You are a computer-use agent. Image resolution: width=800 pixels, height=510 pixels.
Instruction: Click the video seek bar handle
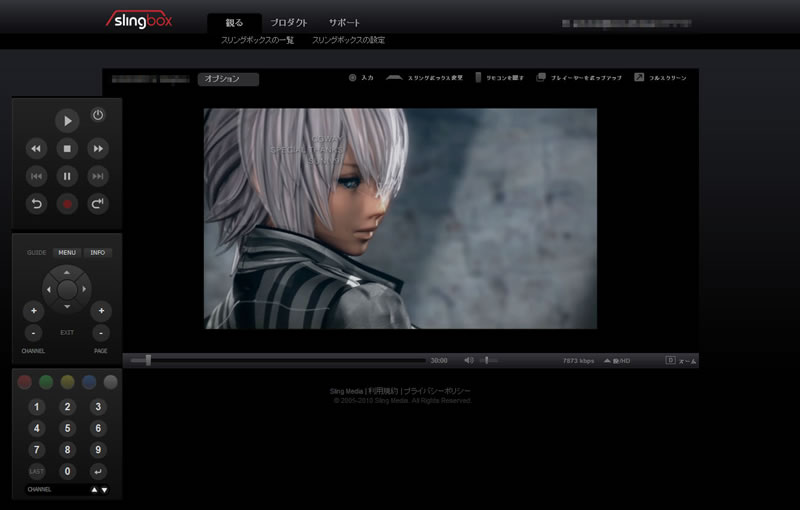point(148,360)
